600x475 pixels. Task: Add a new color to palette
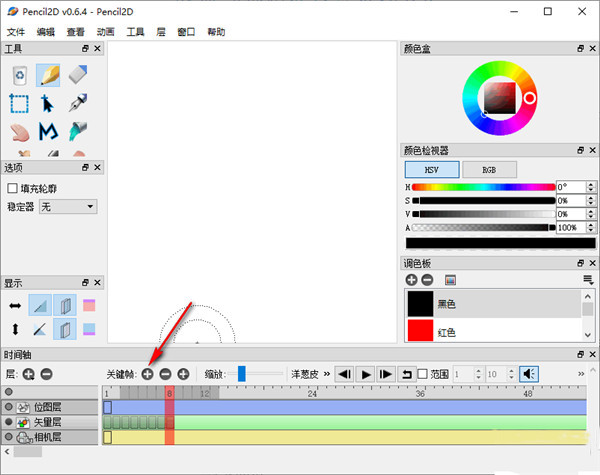tap(411, 280)
